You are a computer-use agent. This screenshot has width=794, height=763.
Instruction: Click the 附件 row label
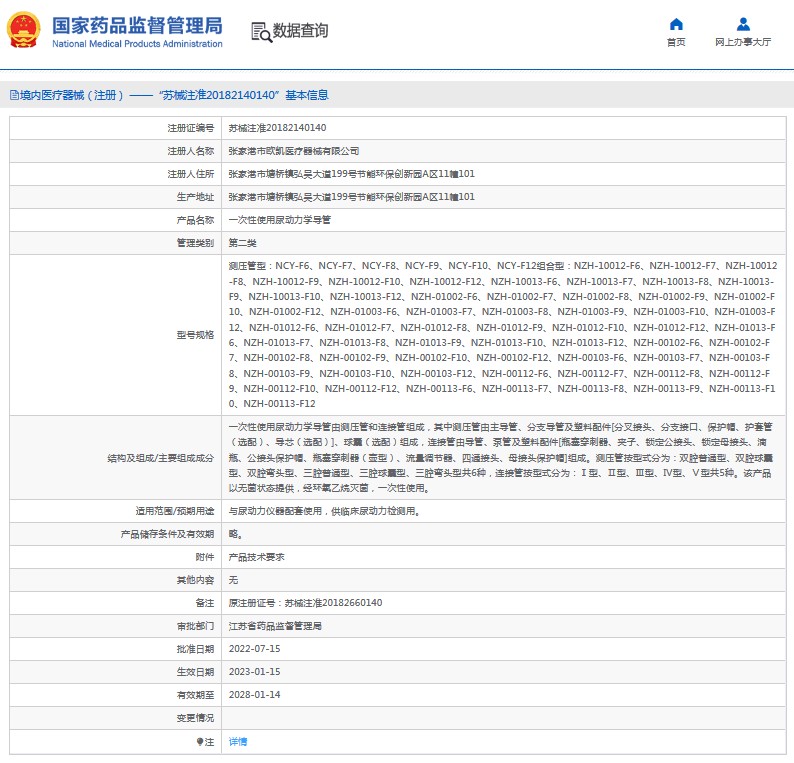[205, 557]
